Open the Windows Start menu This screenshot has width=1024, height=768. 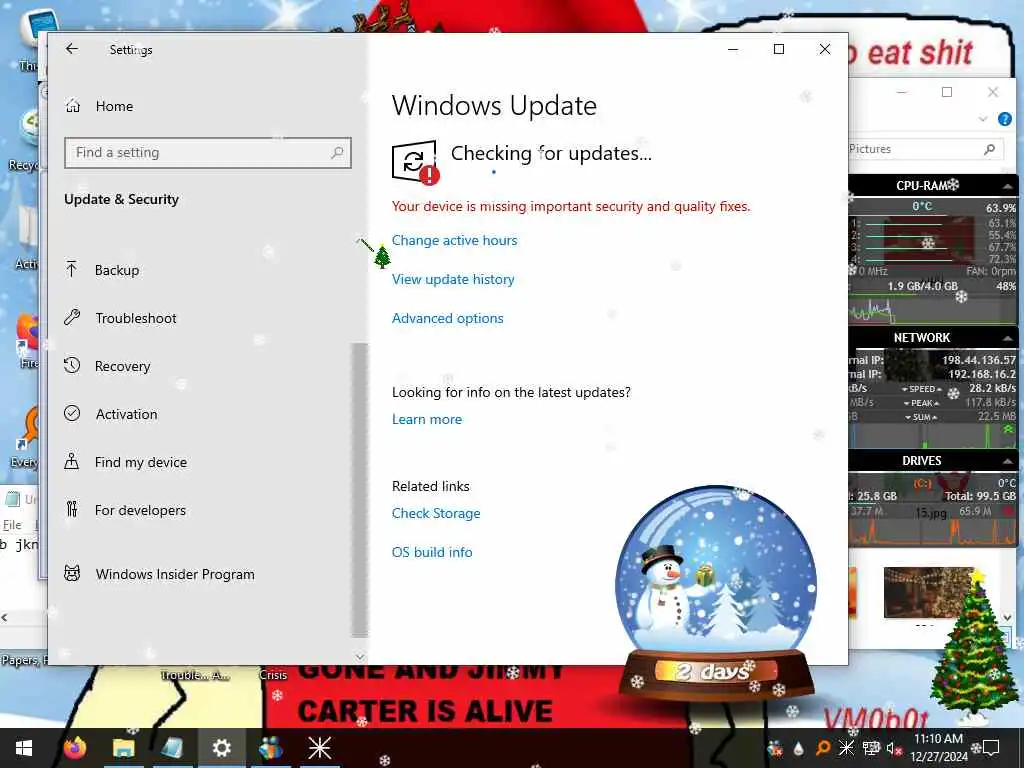(24, 748)
